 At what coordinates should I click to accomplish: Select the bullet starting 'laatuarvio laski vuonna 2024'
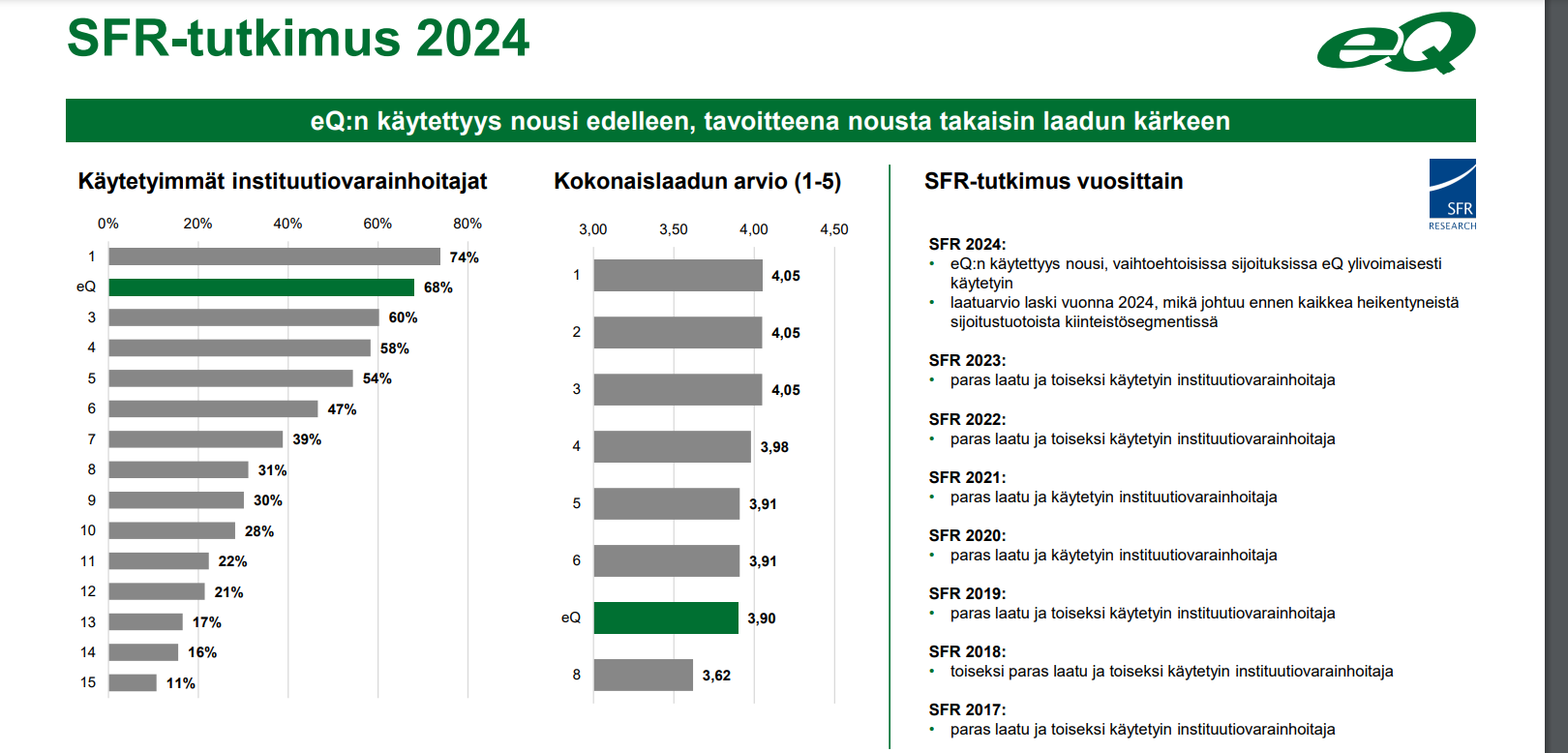(x=1204, y=312)
